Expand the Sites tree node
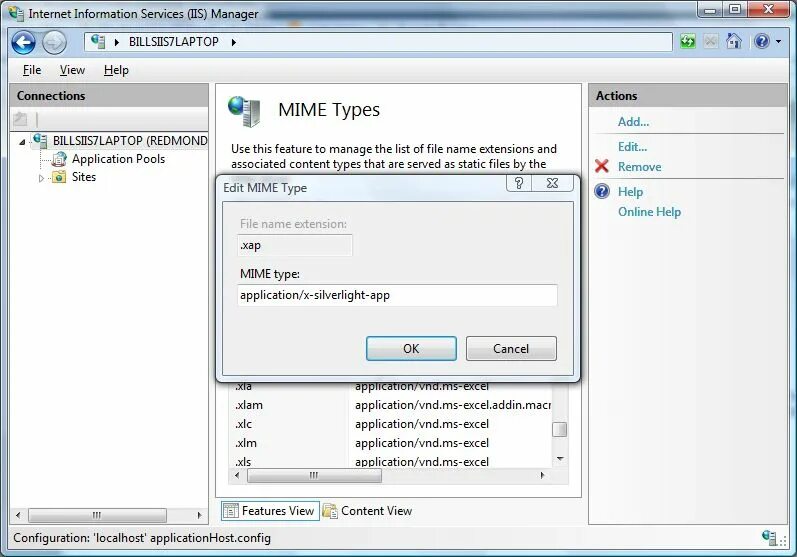 click(41, 178)
